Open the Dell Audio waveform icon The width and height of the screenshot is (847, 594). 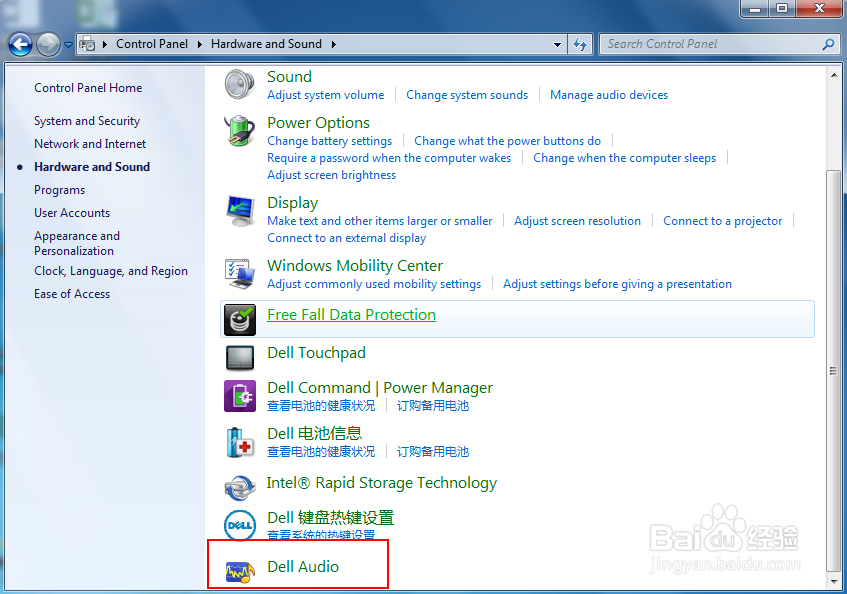(x=239, y=571)
